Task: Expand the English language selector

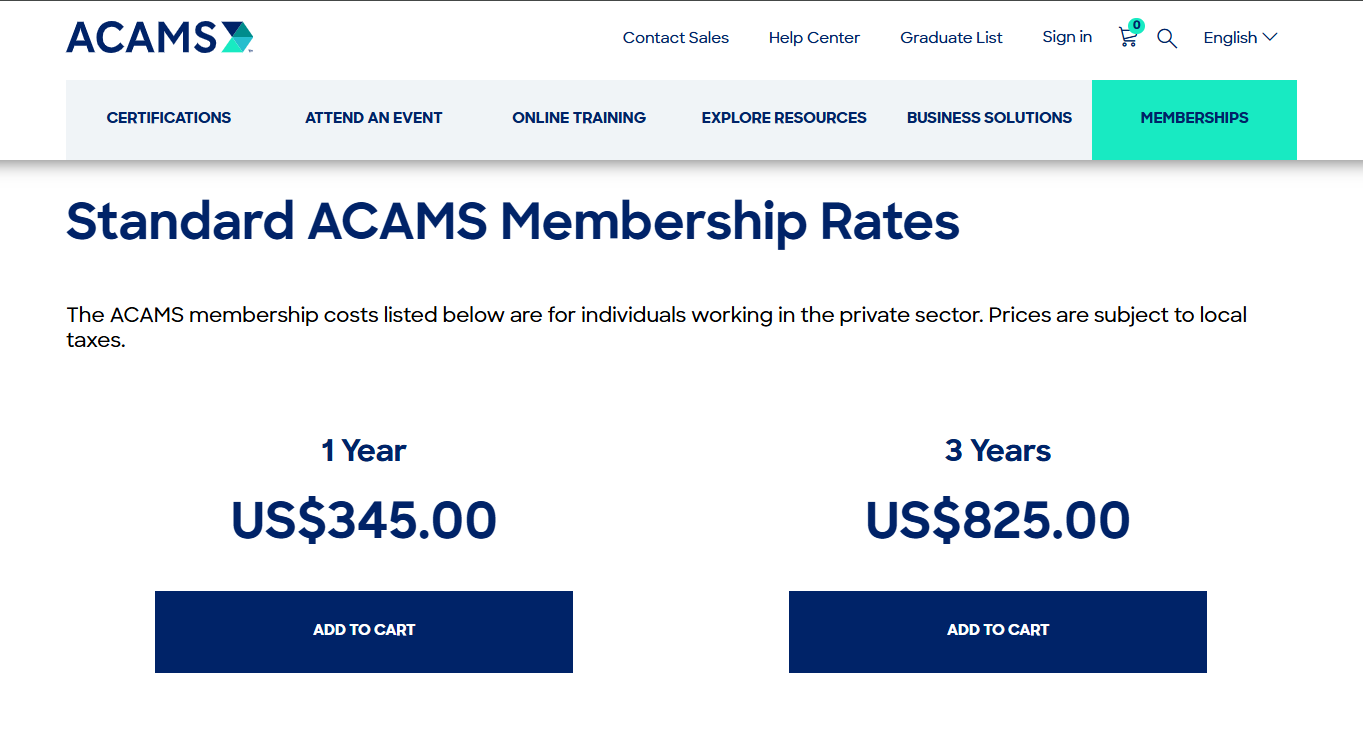Action: point(1238,37)
